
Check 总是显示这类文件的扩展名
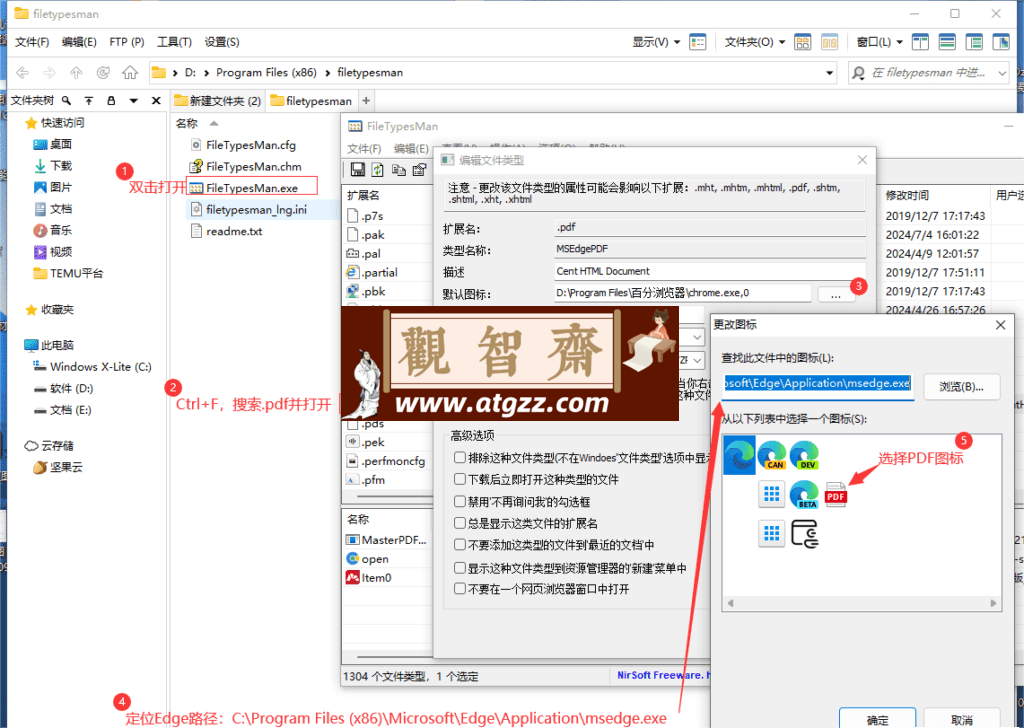(x=460, y=523)
